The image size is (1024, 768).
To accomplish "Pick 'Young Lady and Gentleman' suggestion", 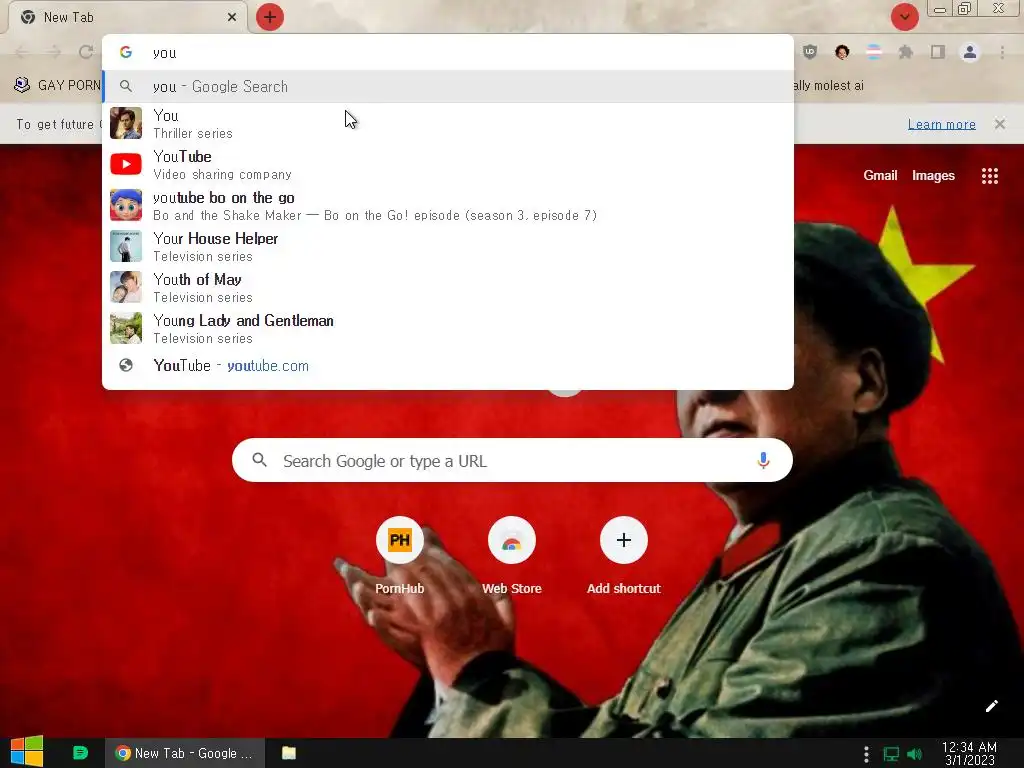I will pyautogui.click(x=448, y=328).
